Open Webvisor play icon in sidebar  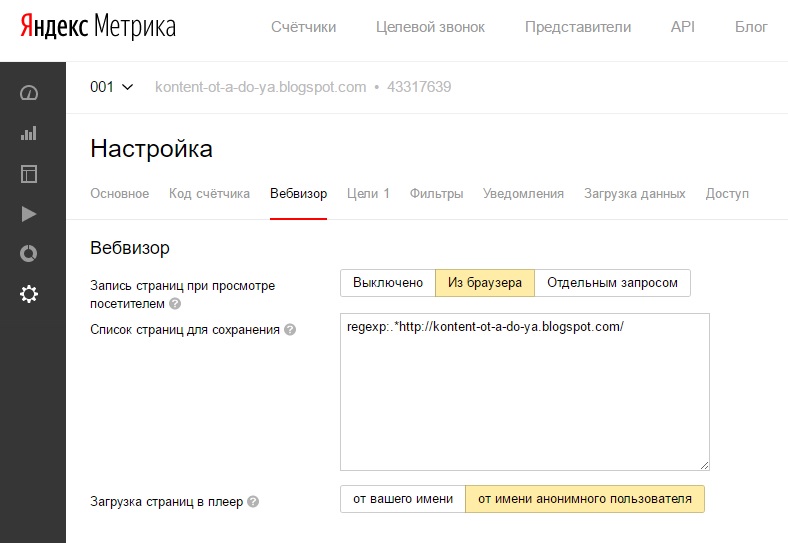point(28,213)
